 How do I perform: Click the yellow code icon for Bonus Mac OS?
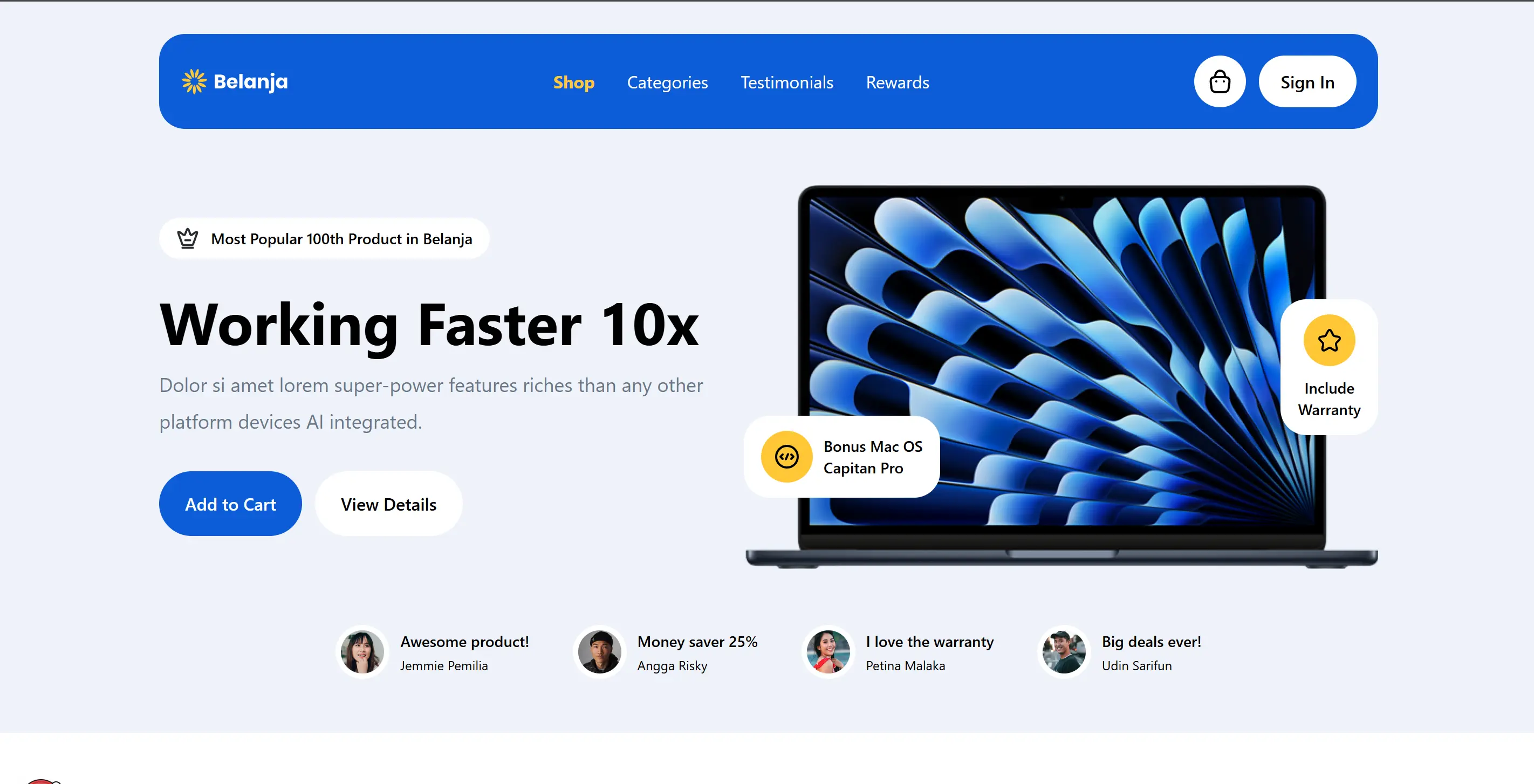point(786,457)
